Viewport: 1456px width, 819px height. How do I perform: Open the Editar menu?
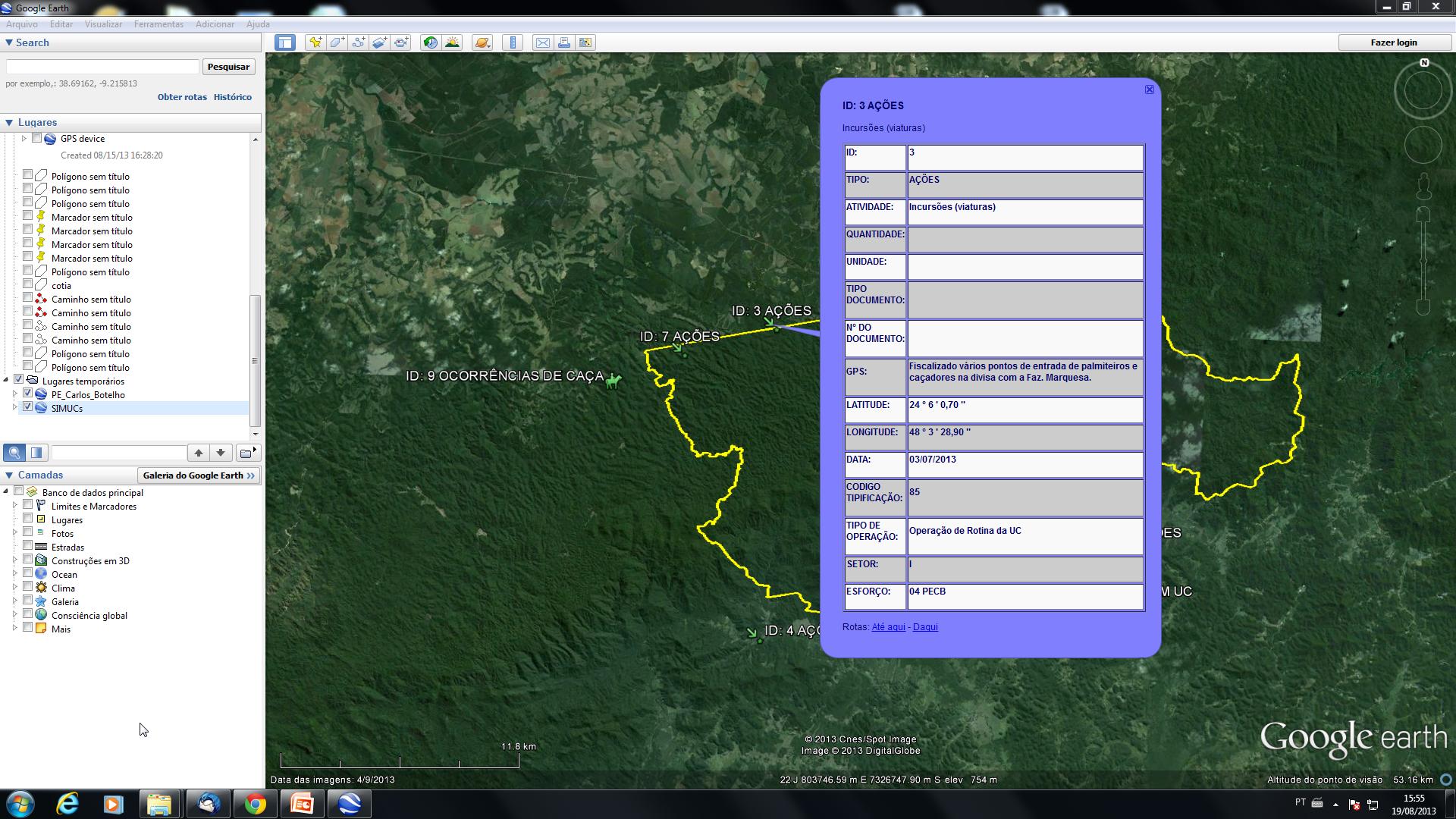pos(61,24)
